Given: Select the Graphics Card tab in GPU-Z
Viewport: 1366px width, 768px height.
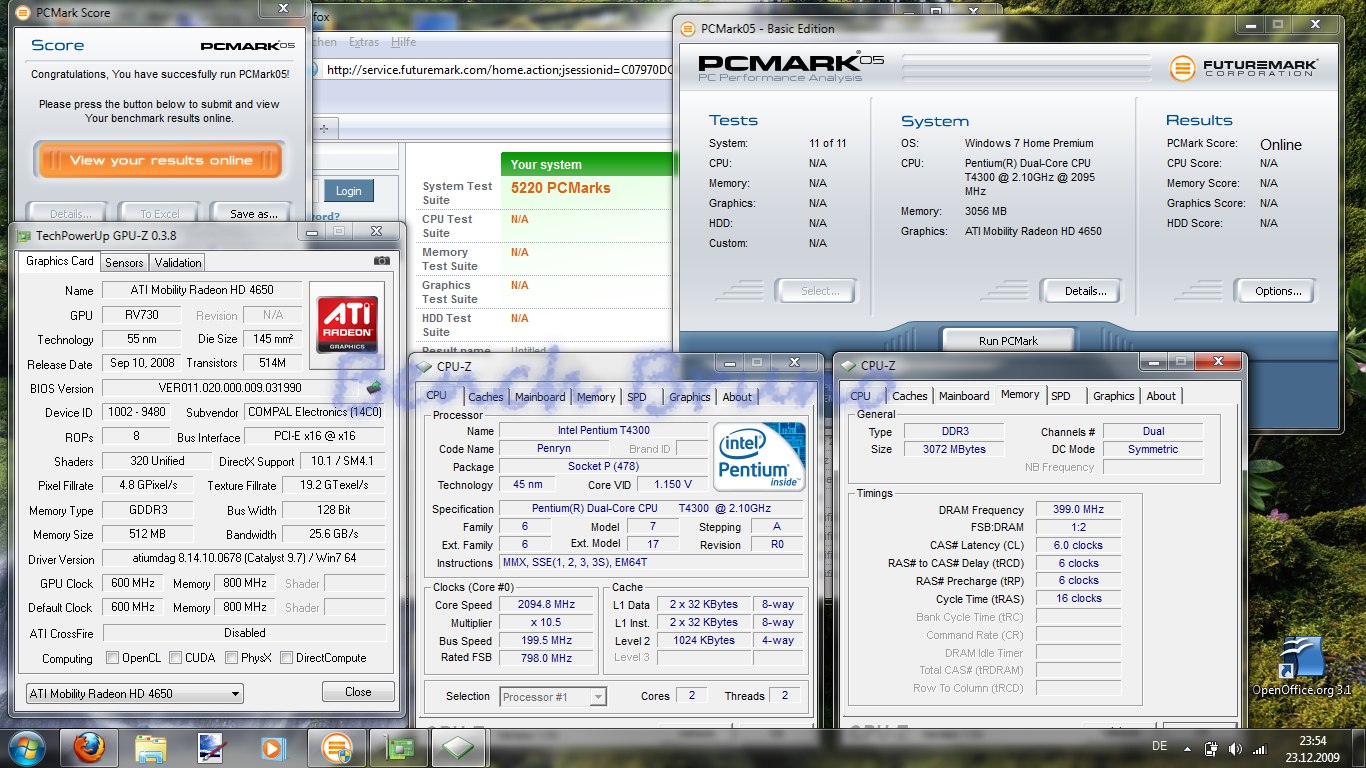Looking at the screenshot, I should click(x=59, y=261).
